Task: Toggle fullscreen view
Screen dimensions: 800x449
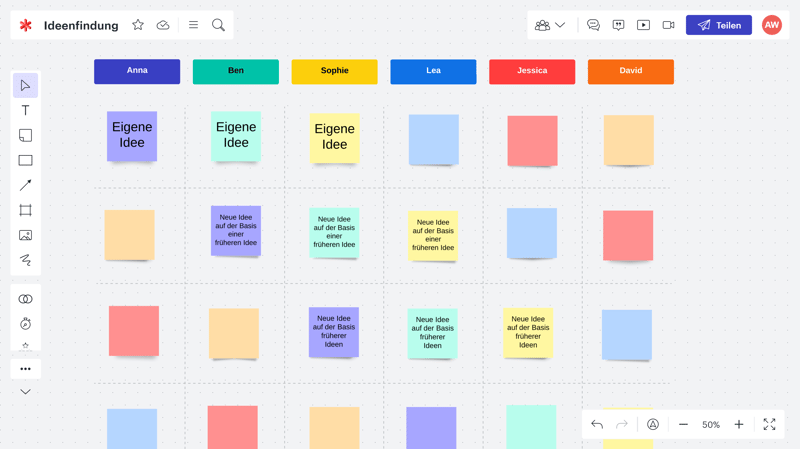Action: (x=769, y=425)
